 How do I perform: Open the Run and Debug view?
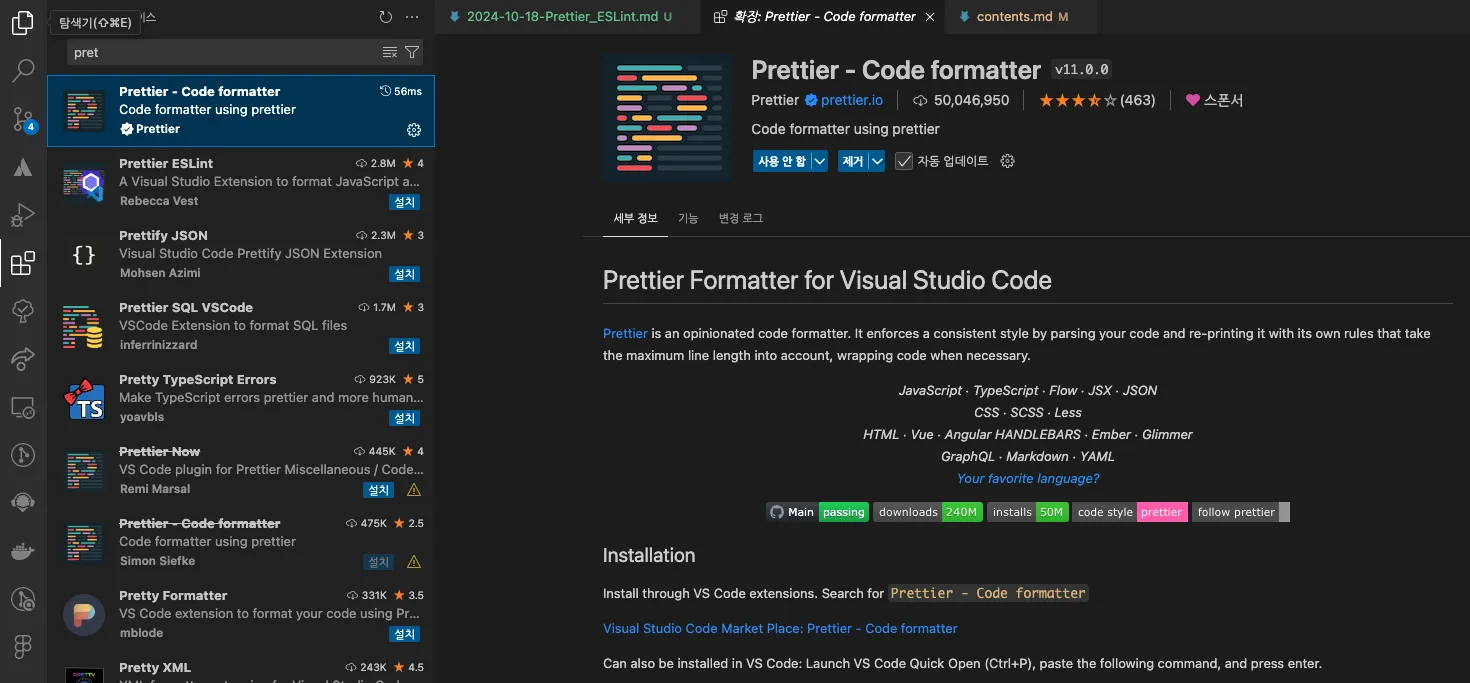click(x=22, y=215)
